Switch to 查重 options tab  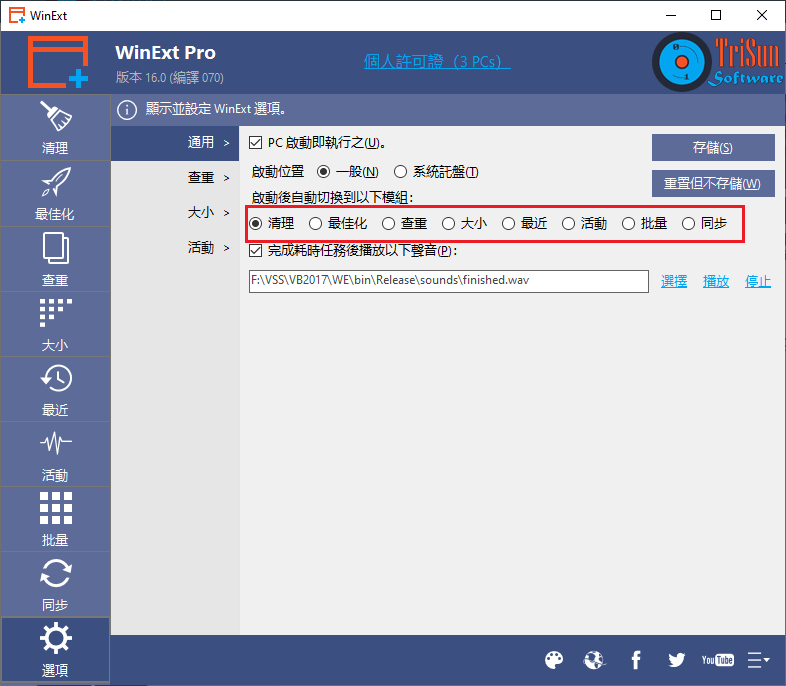(x=175, y=178)
